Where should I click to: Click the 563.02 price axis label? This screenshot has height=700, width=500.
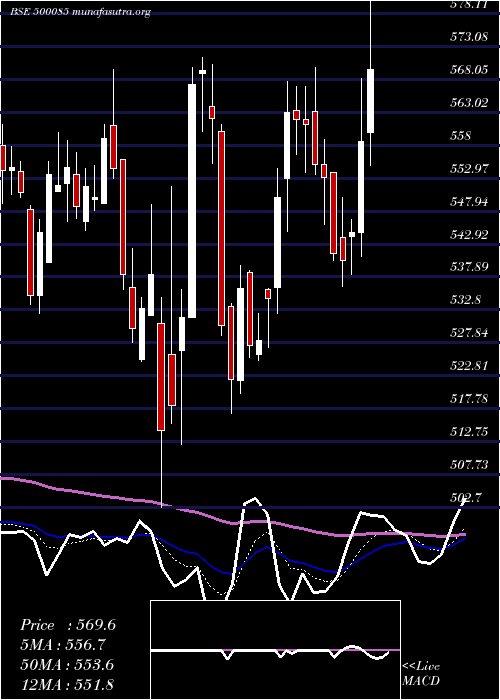(469, 103)
